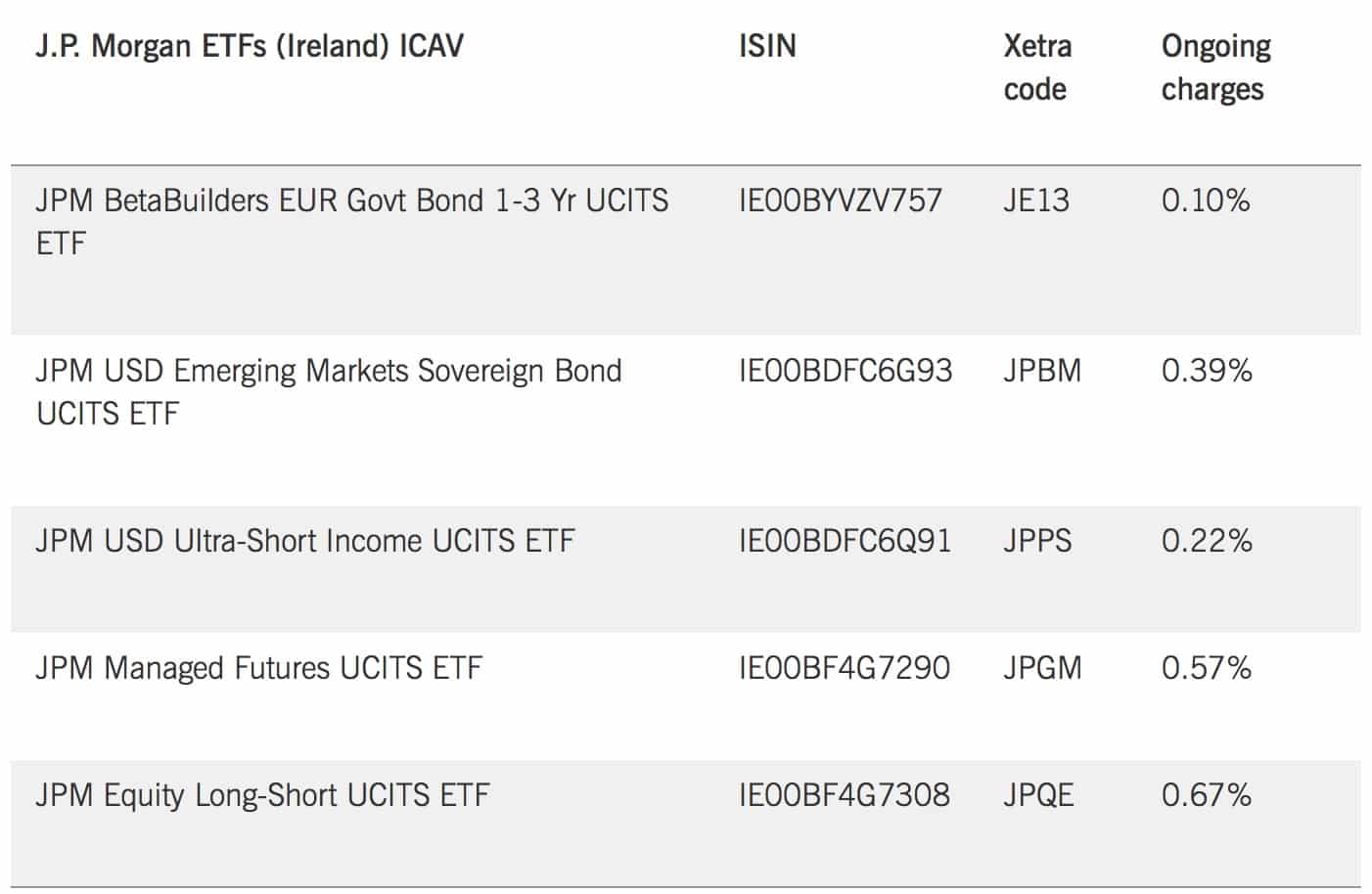
Task: Select ISIN IE00BF4G7308
Action: tap(844, 795)
